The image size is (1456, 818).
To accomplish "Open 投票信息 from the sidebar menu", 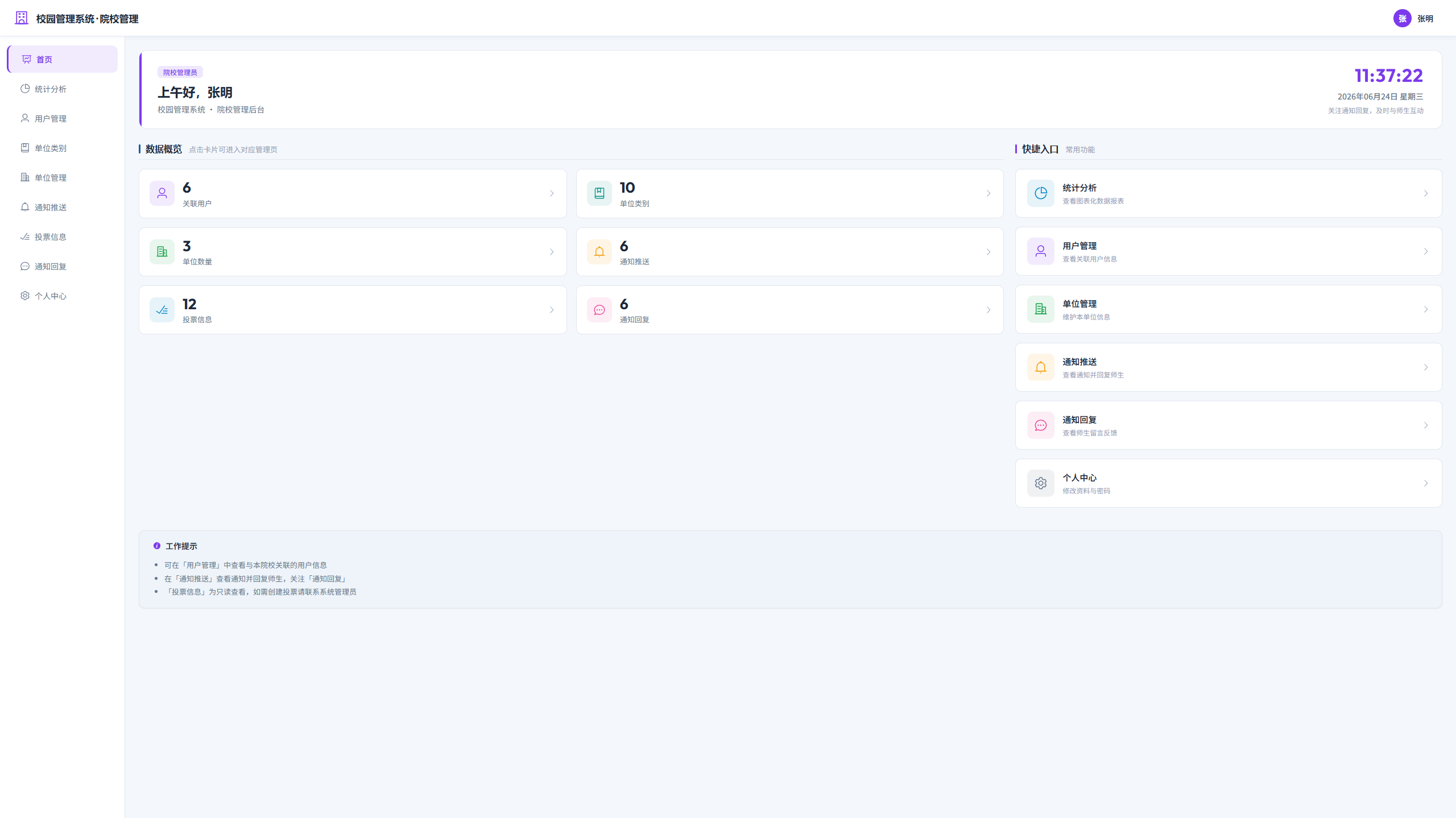I will tap(63, 236).
